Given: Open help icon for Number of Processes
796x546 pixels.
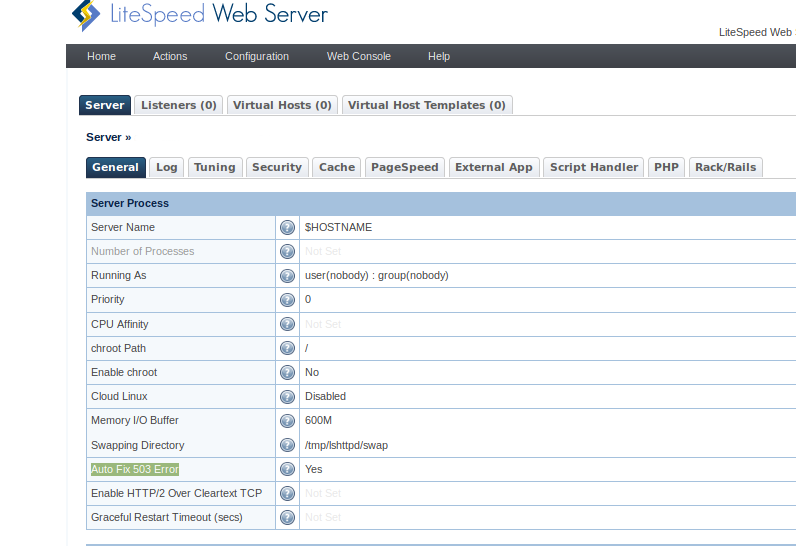Looking at the screenshot, I should (287, 251).
